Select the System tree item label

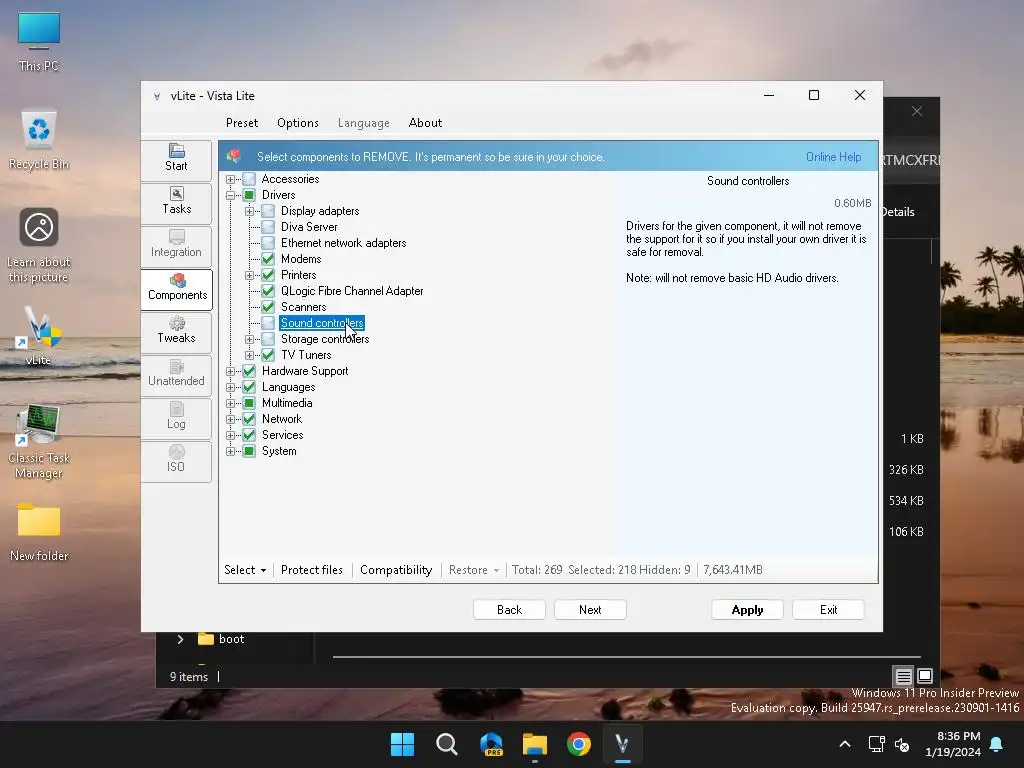280,451
